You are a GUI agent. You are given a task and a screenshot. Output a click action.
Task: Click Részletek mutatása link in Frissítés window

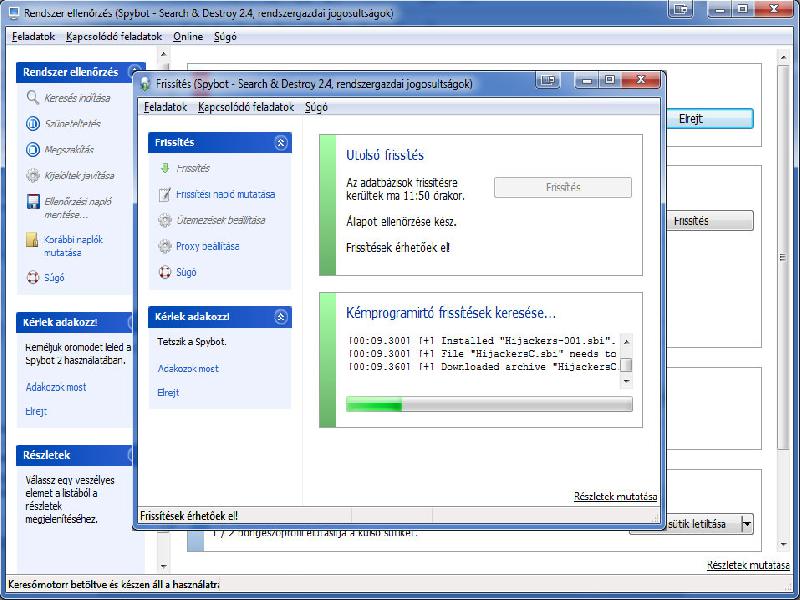[615, 496]
